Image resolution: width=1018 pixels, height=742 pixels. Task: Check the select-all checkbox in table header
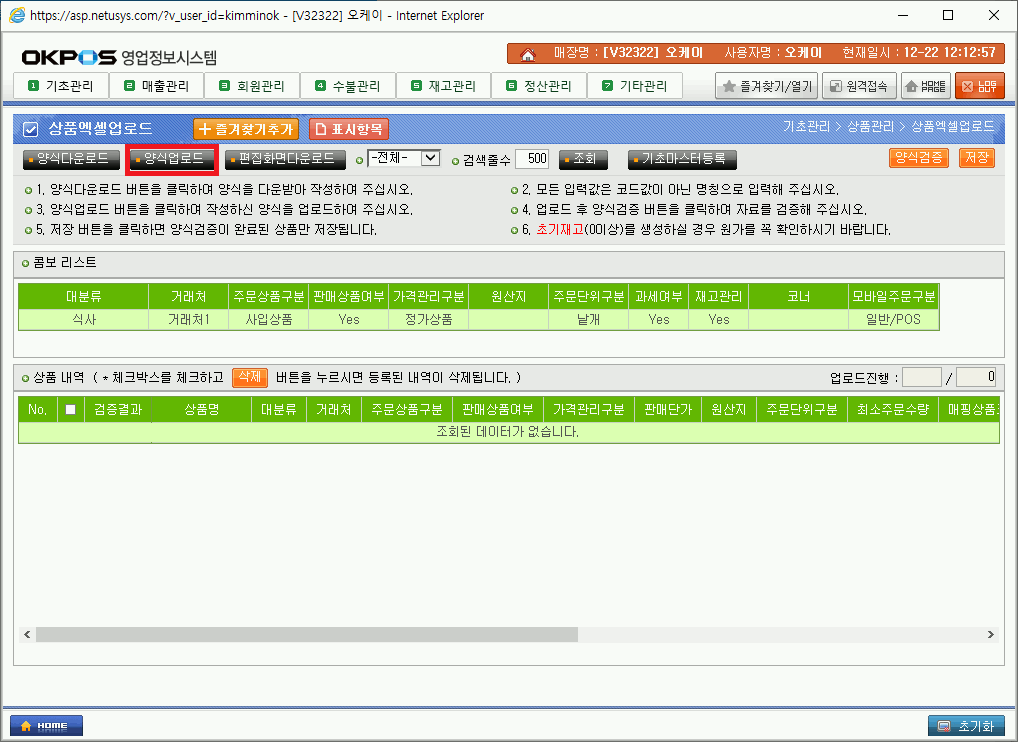point(70,410)
